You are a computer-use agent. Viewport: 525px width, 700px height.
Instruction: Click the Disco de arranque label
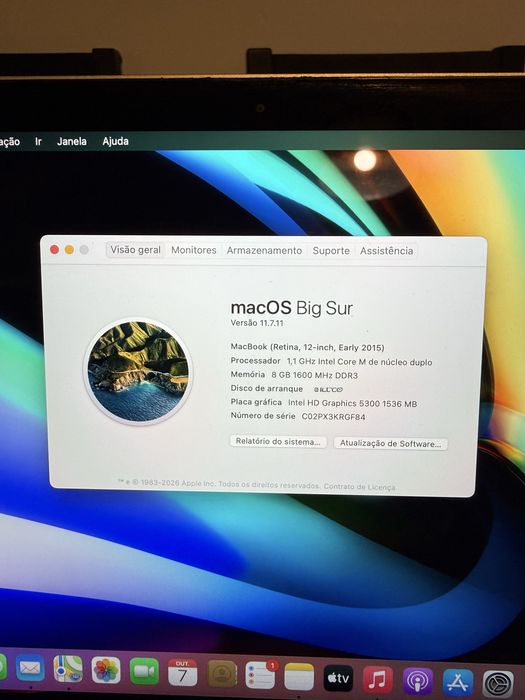[x=267, y=388]
